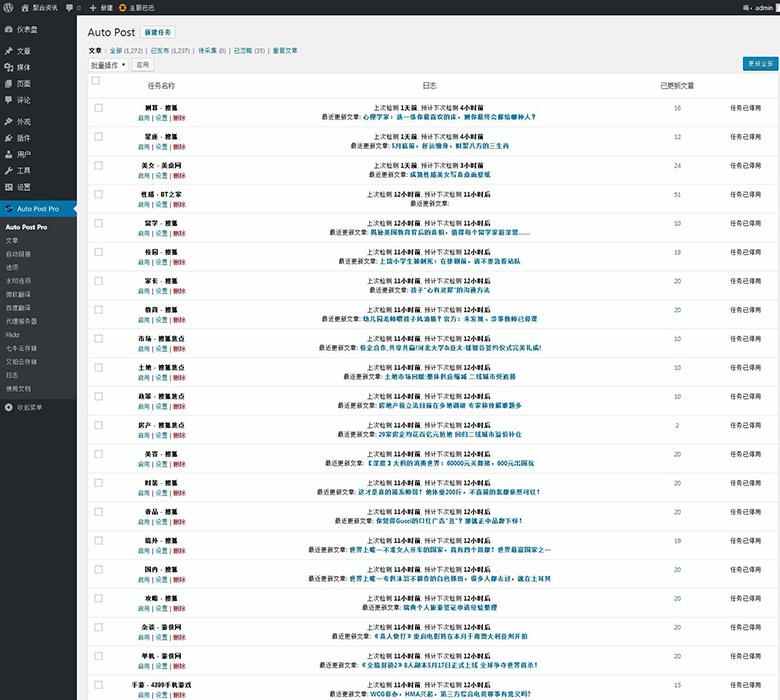Image resolution: width=780 pixels, height=700 pixels.
Task: Click the orange circle icon in admin bar
Action: point(123,8)
